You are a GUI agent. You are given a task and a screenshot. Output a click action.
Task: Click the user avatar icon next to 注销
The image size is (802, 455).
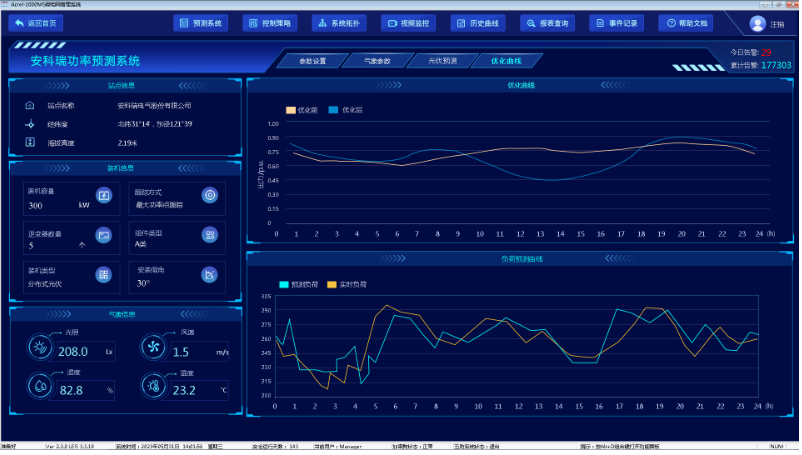point(757,24)
